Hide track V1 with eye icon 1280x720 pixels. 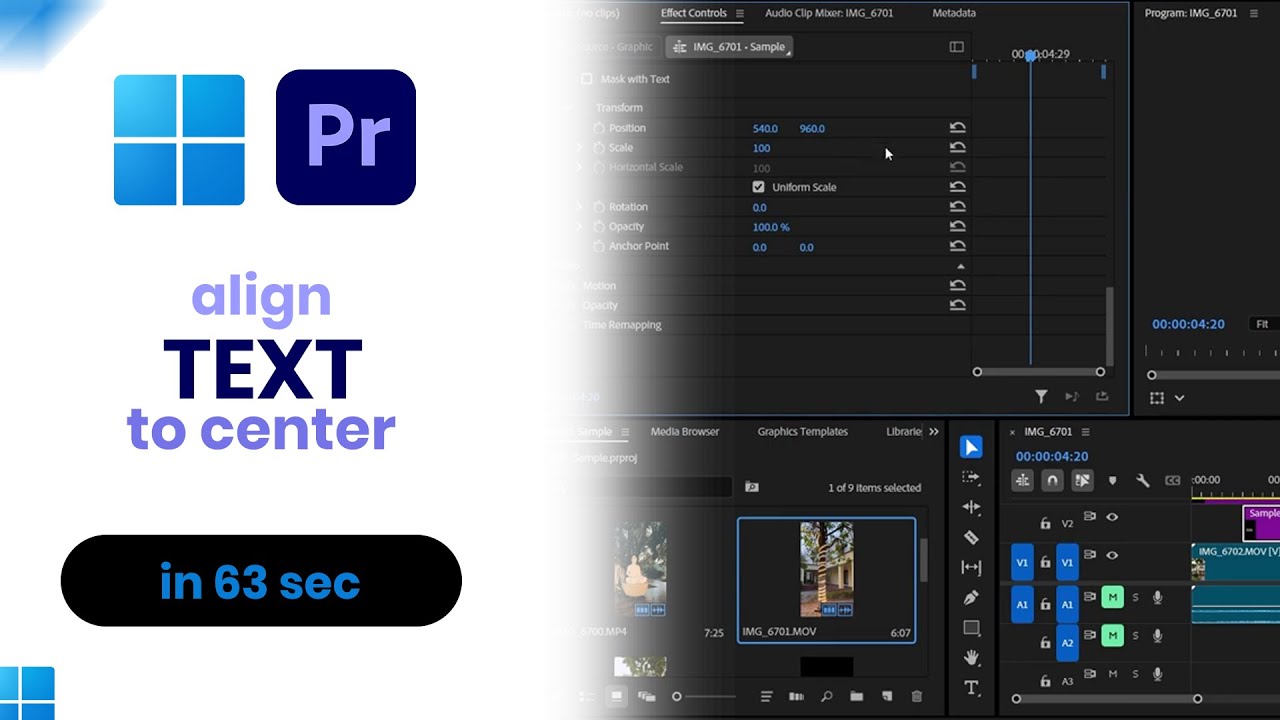pos(1112,555)
